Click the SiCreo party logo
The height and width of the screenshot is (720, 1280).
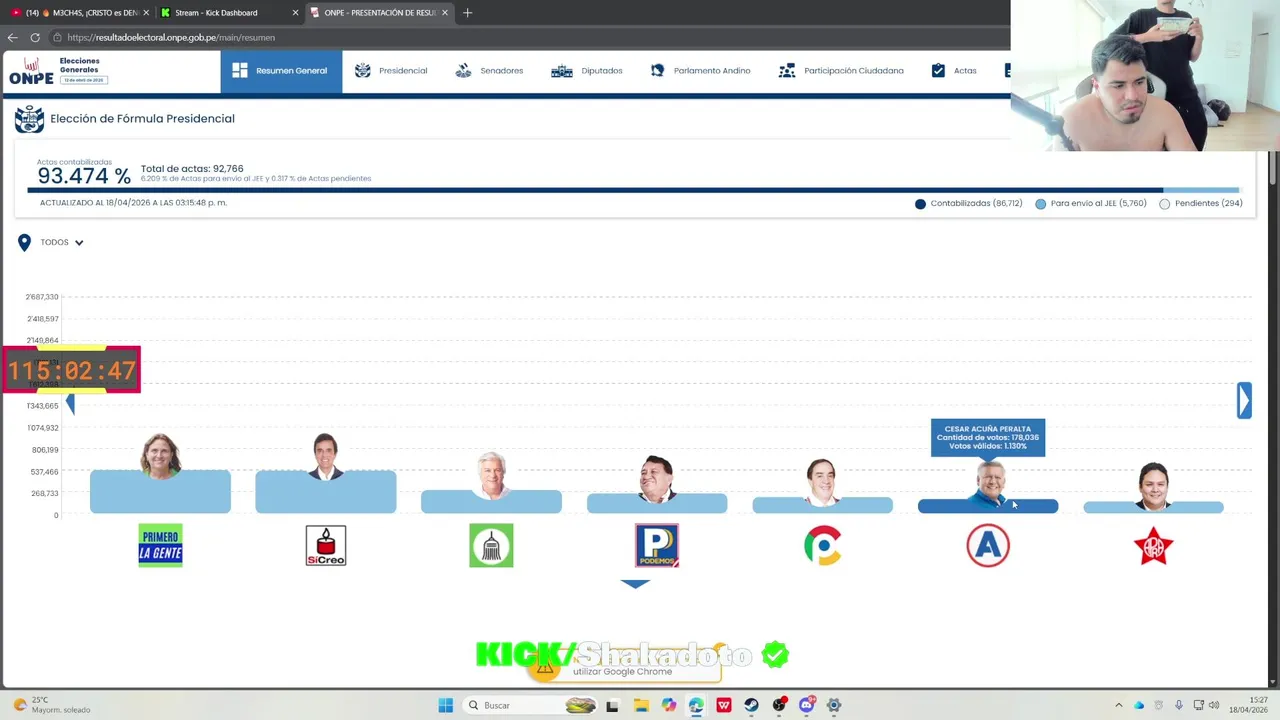326,546
